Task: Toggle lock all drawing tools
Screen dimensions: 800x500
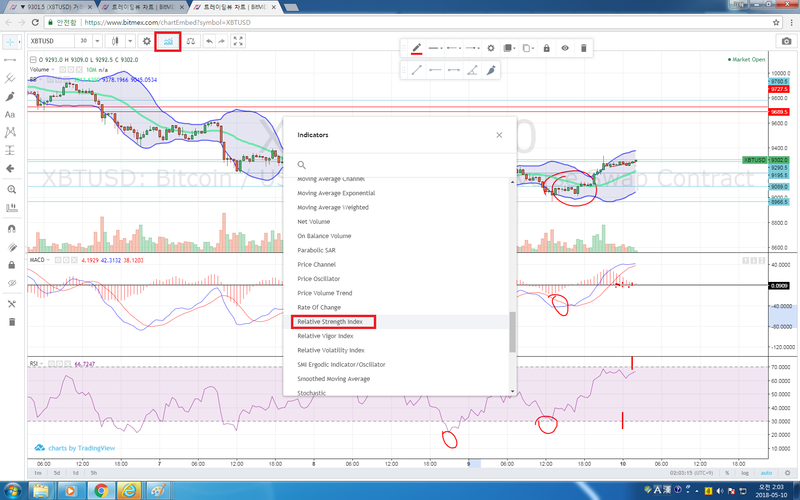Action: coord(11,265)
